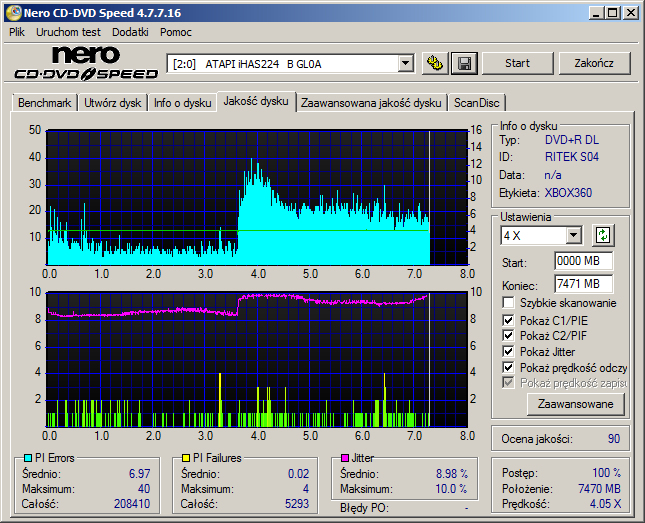The width and height of the screenshot is (645, 523).
Task: Click the Błędy PO label
Action: pyautogui.click(x=364, y=508)
